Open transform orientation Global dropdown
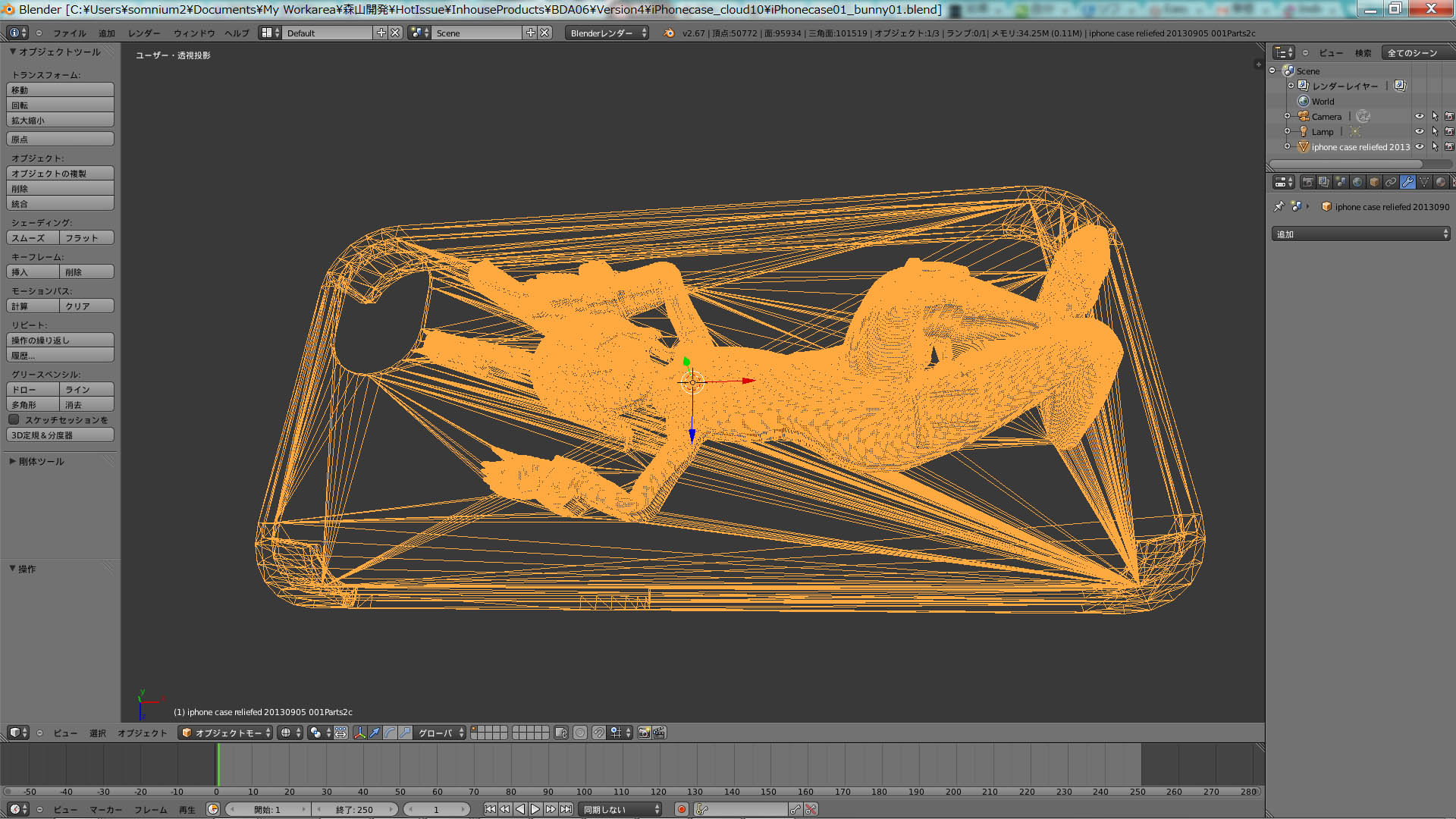The image size is (1456, 819). click(440, 733)
